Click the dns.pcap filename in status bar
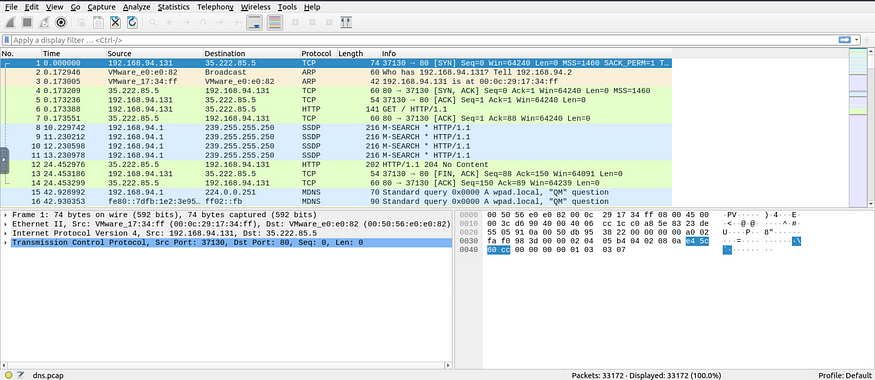This screenshot has width=875, height=380. click(x=48, y=376)
